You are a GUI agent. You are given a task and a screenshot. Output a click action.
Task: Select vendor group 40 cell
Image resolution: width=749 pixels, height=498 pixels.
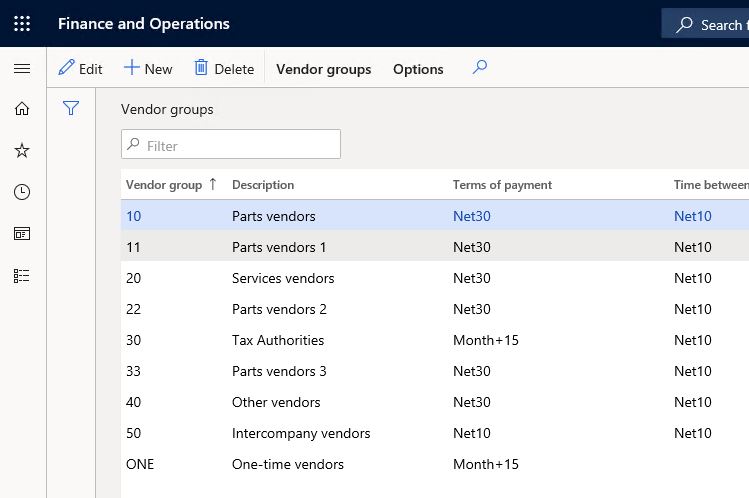133,403
